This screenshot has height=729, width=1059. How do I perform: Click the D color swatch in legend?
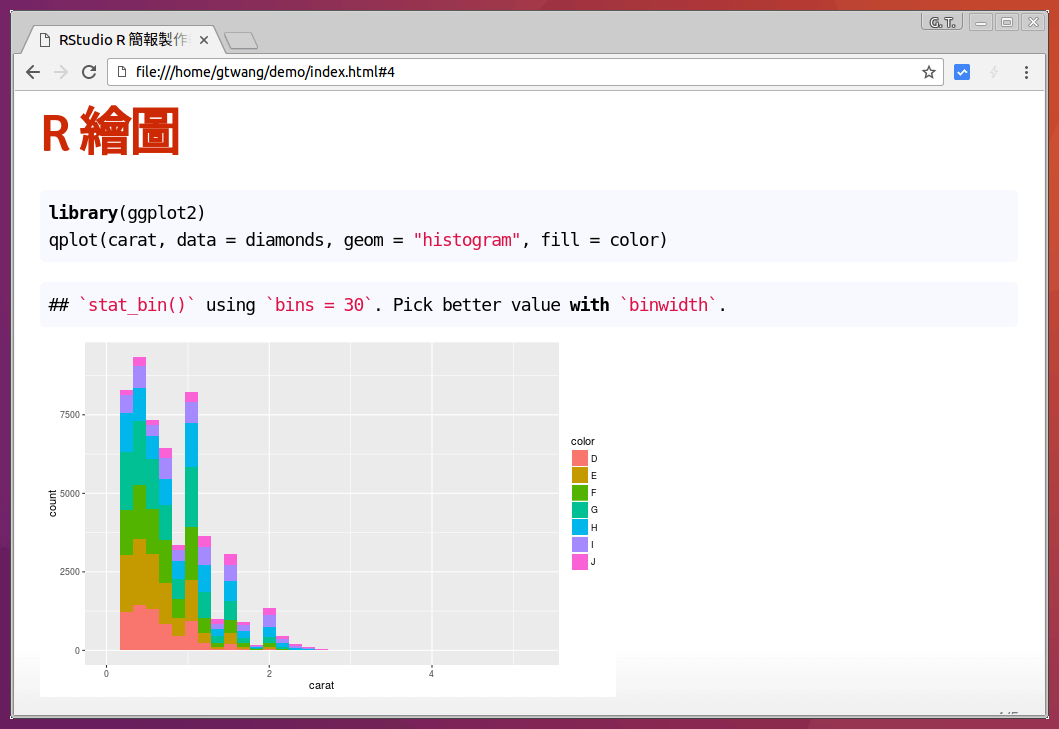point(580,458)
